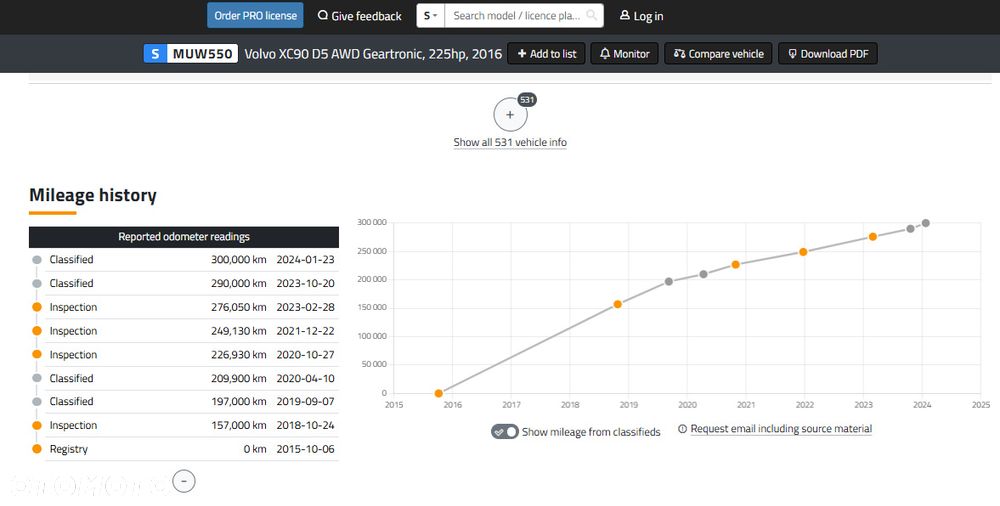1000x506 pixels.
Task: Click 'Request email including source material' link
Action: click(x=781, y=429)
